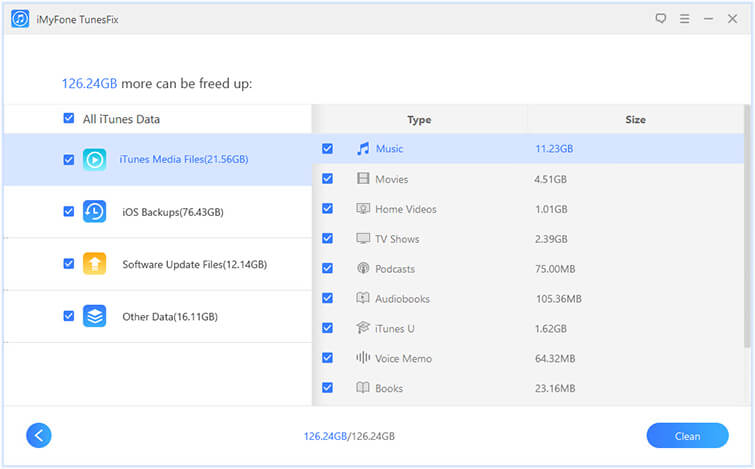Click the 23.16MB size value
The width and height of the screenshot is (755, 469).
pyautogui.click(x=555, y=388)
